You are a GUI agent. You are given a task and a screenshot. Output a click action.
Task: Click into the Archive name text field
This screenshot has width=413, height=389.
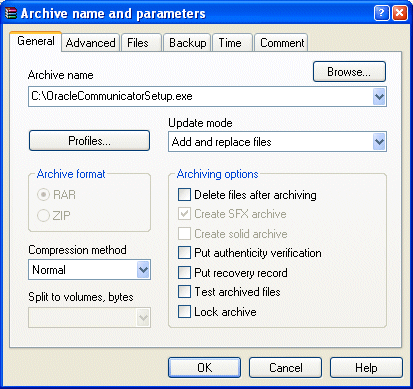click(200, 97)
